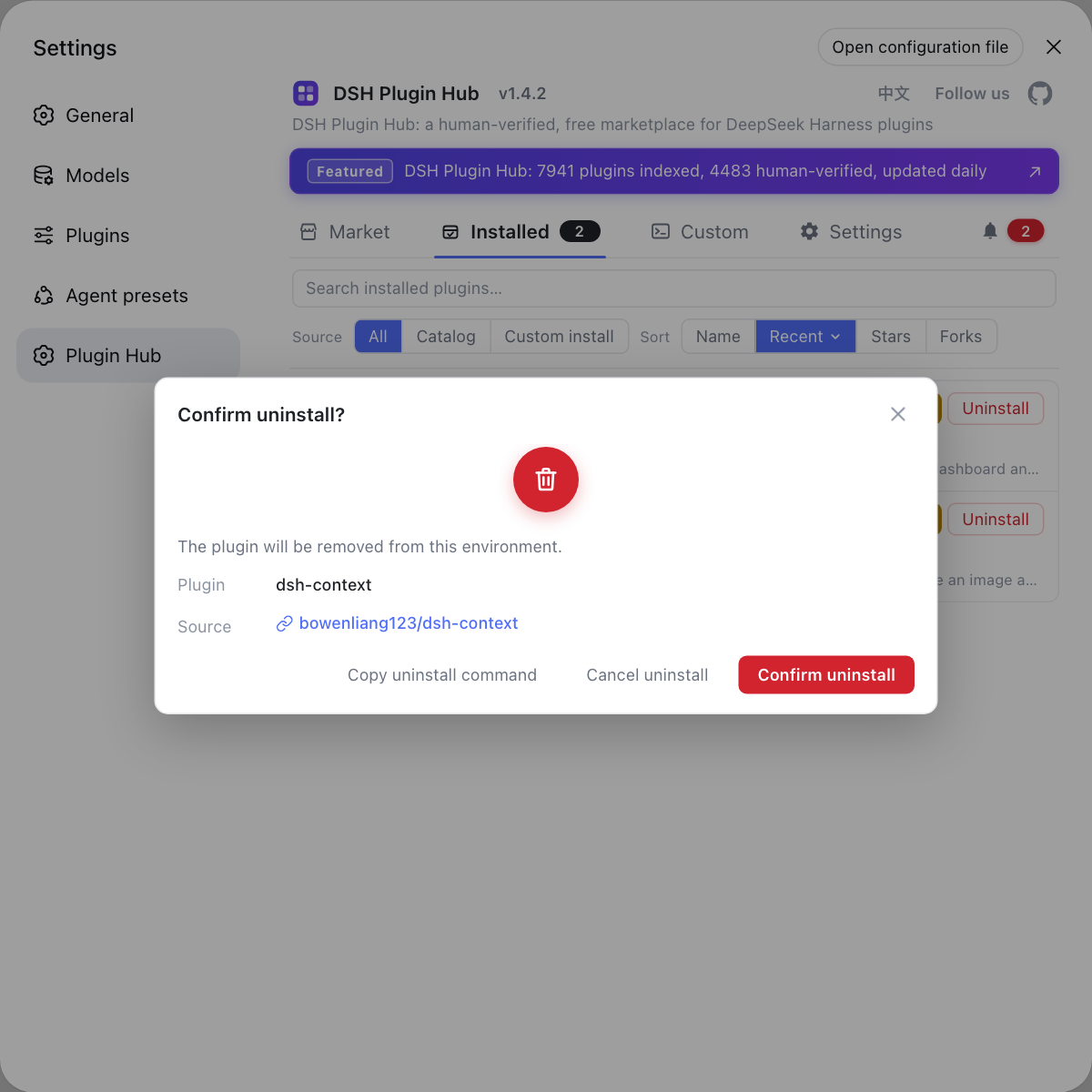Open bowenliang123/dsh-context source link
Screen dimensions: 1092x1092
pyautogui.click(x=409, y=623)
